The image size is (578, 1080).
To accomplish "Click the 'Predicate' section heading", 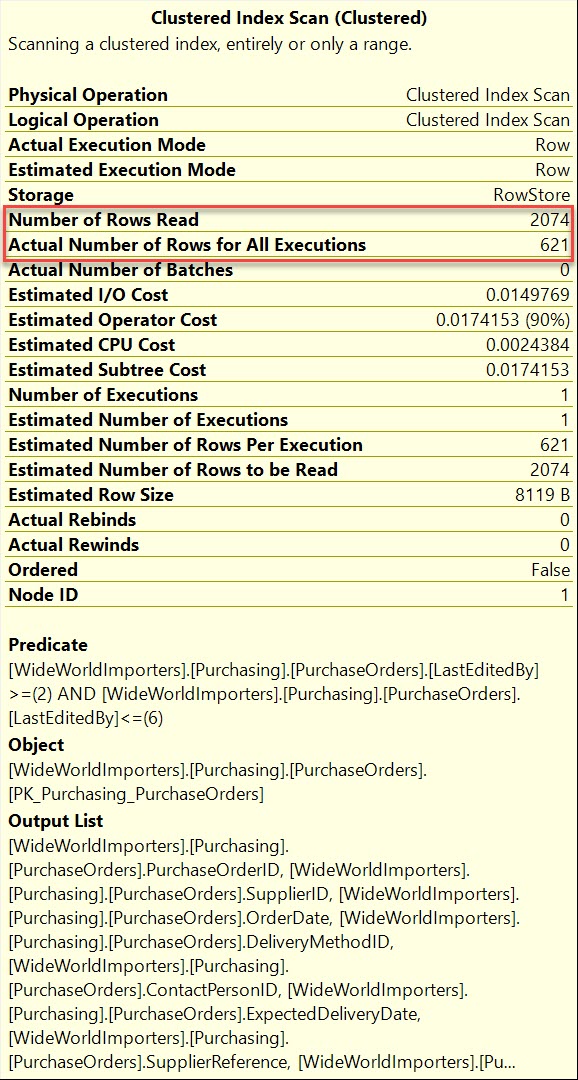I will click(48, 645).
